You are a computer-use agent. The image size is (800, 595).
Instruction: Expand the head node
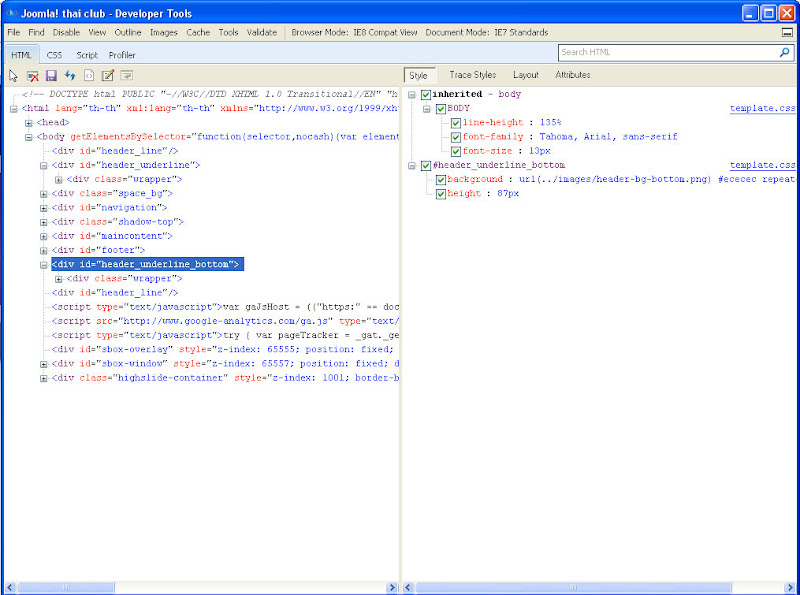click(29, 123)
